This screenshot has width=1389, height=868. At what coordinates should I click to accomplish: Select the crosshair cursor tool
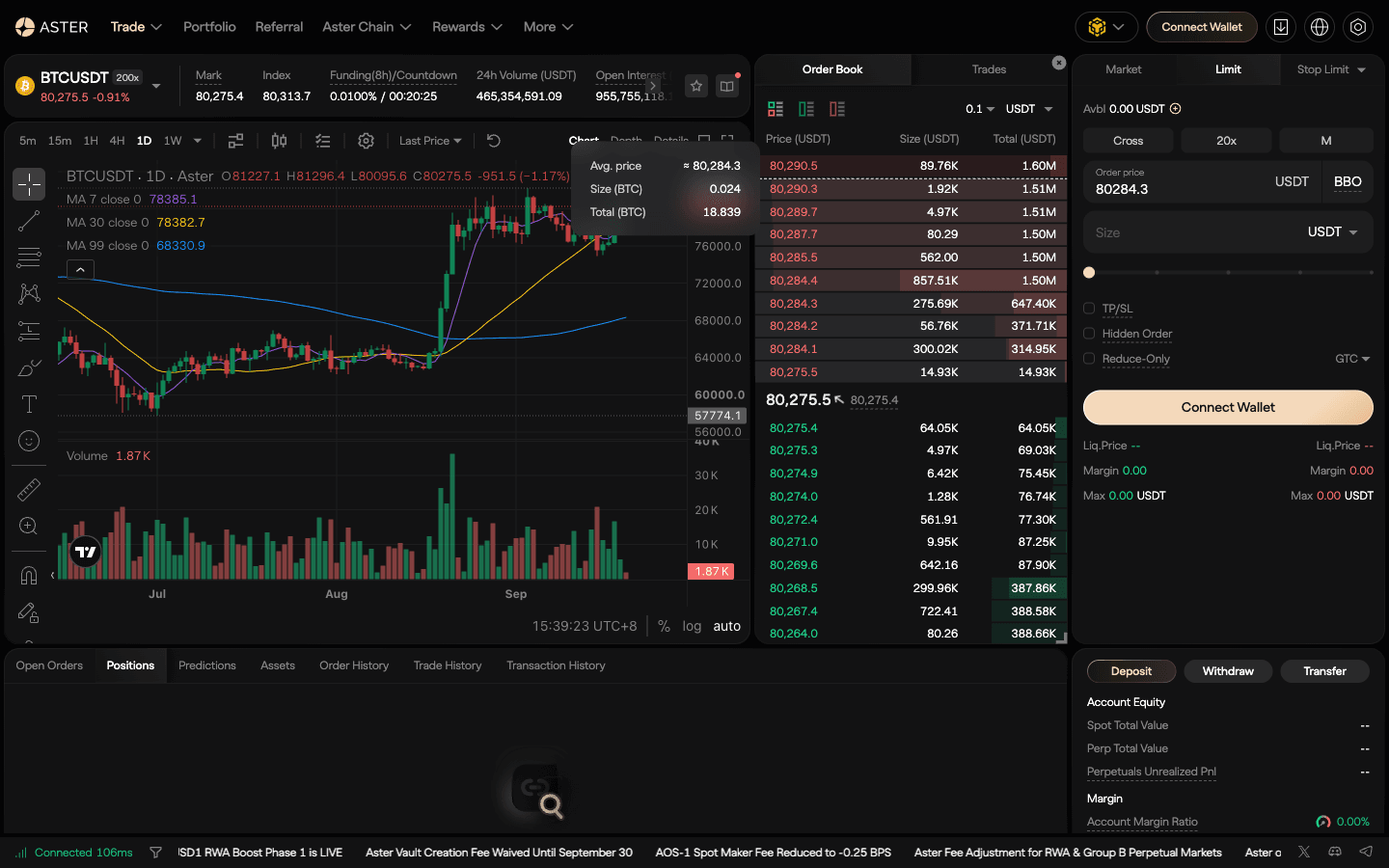[29, 183]
